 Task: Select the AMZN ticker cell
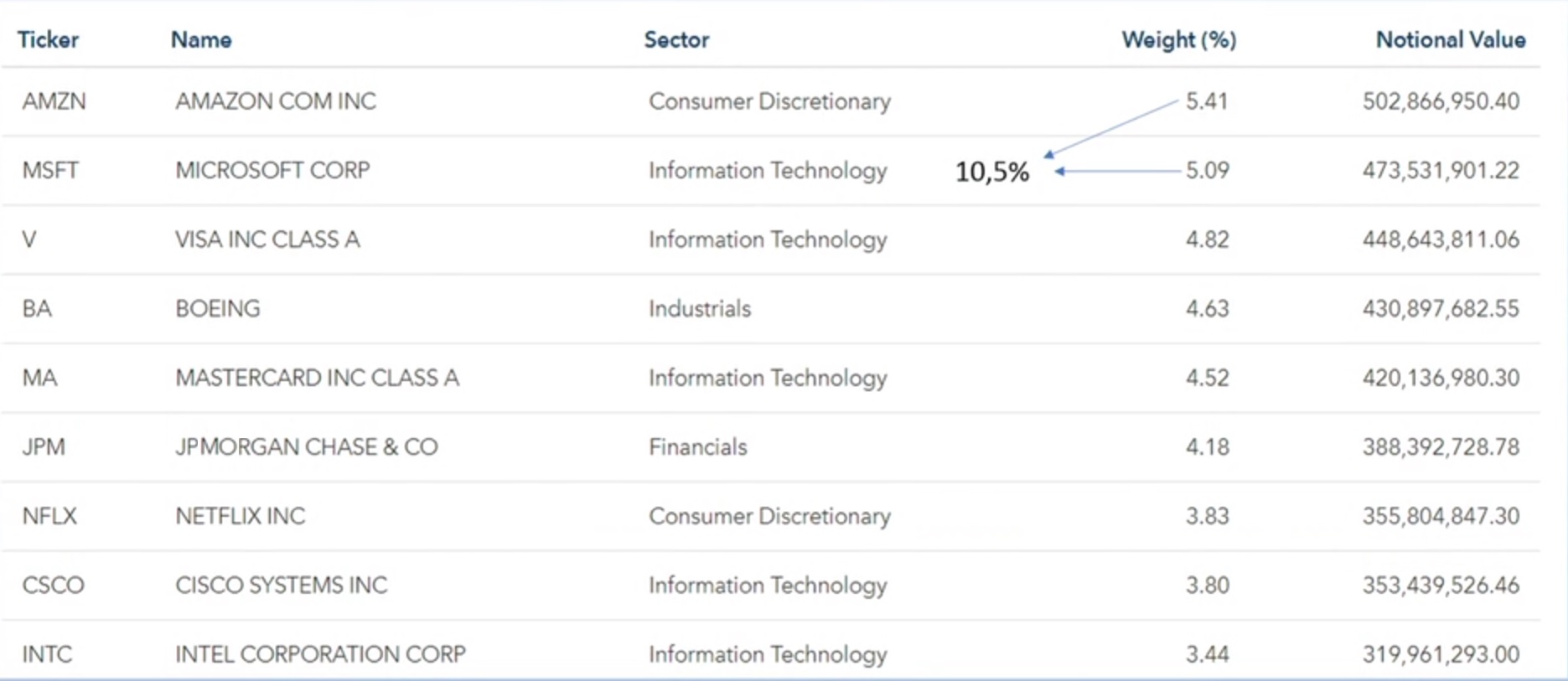(54, 101)
